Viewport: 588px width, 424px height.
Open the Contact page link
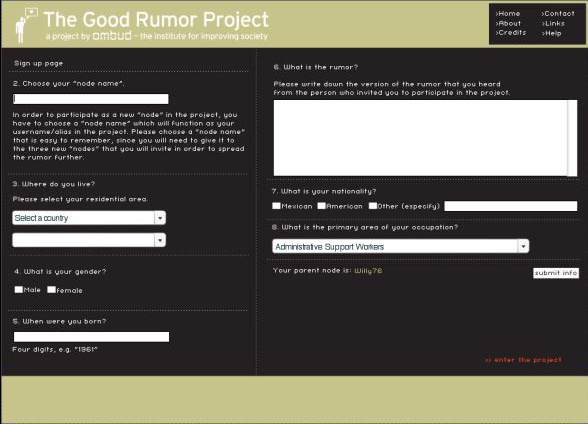pos(558,13)
